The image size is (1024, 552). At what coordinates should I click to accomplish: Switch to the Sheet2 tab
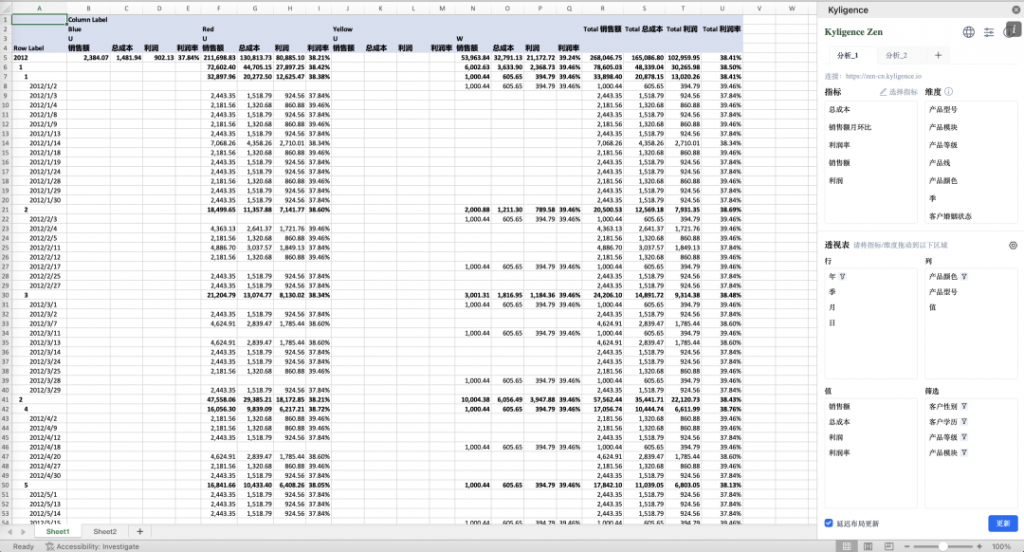(x=104, y=532)
